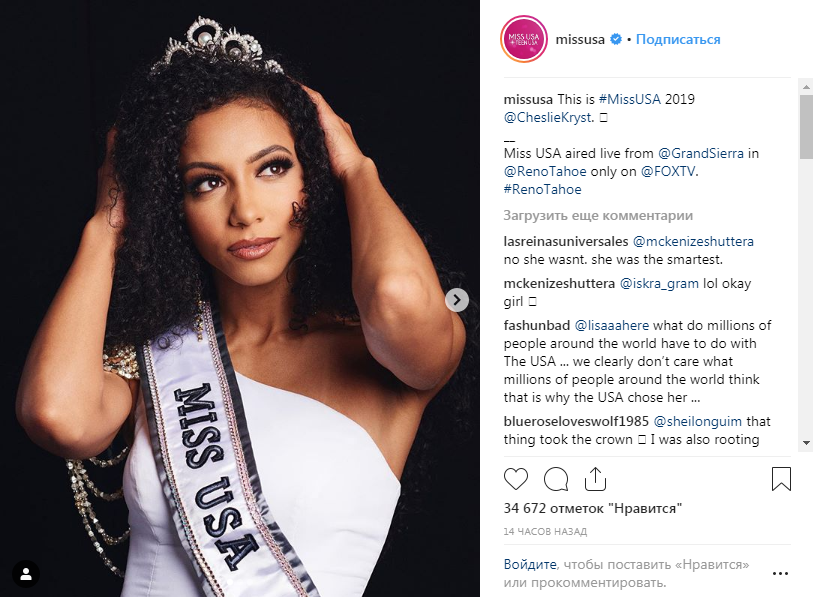Click the comments scrollbar up arrow

(806, 86)
